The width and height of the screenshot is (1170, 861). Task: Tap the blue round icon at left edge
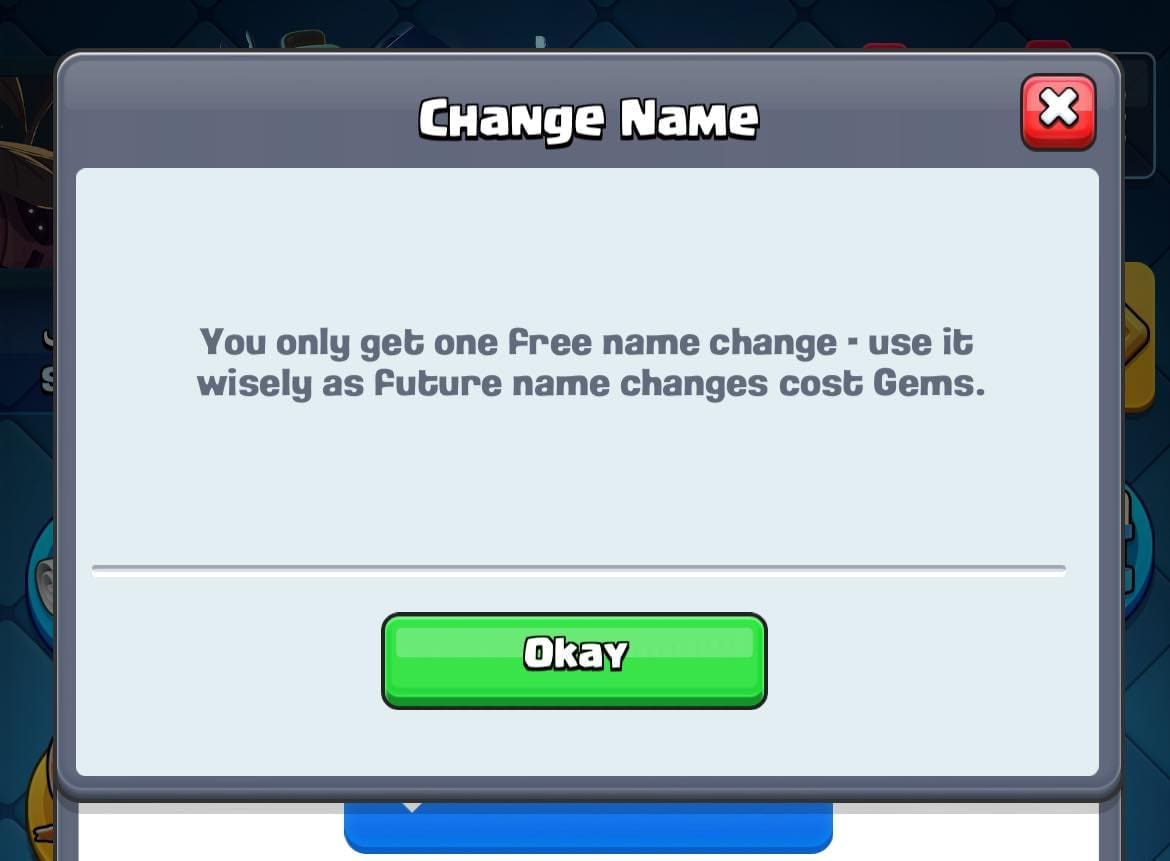click(41, 582)
